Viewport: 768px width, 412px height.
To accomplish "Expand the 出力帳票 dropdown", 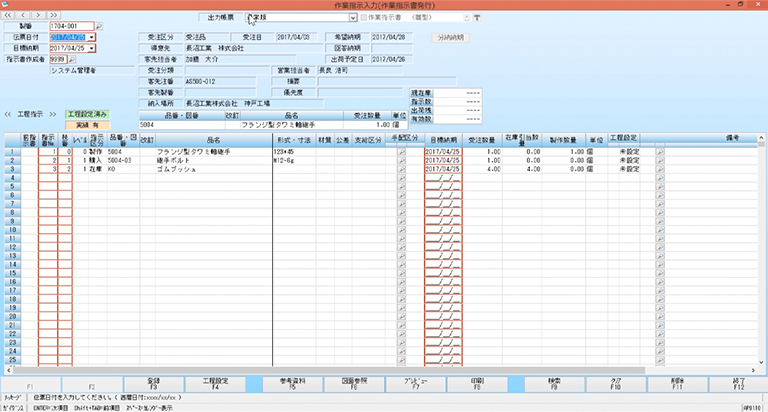I will [x=353, y=18].
